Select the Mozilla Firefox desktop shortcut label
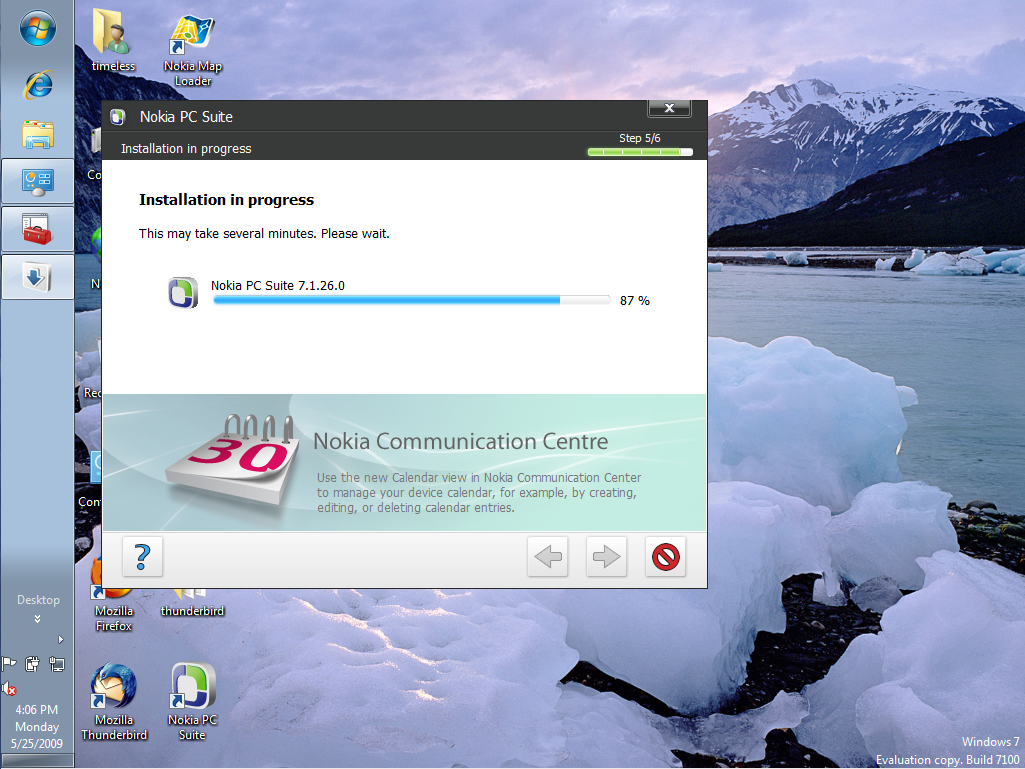 114,618
